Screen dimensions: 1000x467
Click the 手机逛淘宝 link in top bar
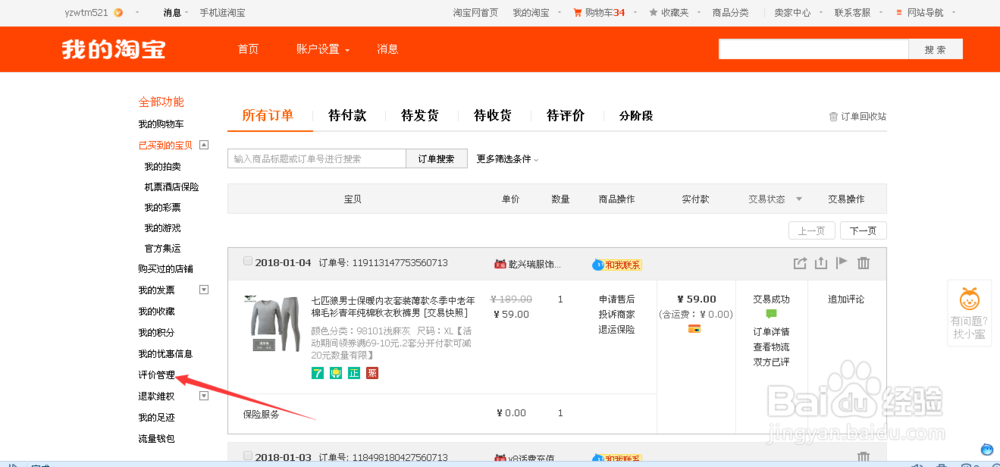[x=222, y=13]
